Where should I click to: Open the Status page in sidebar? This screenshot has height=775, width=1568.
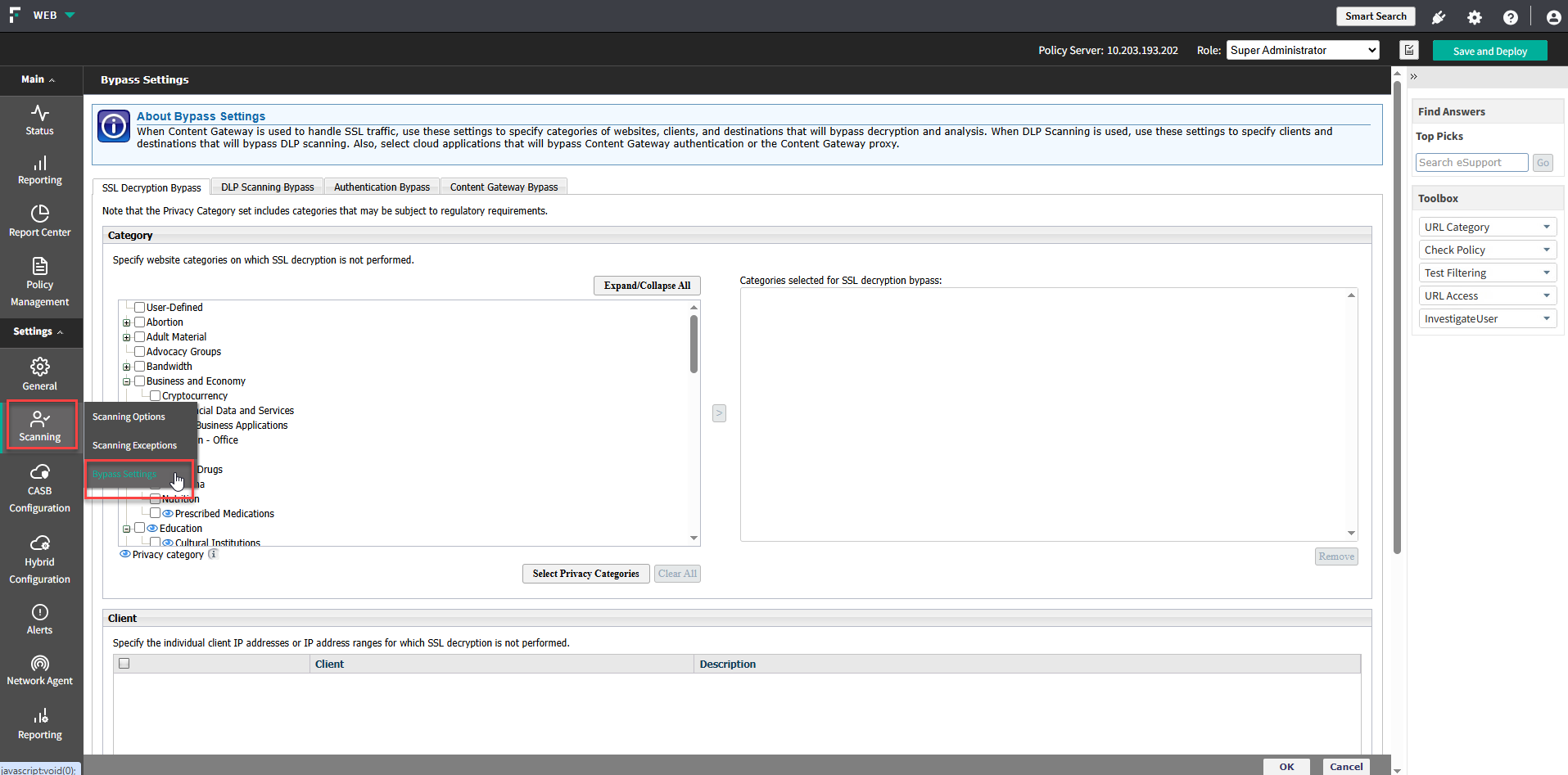[39, 120]
